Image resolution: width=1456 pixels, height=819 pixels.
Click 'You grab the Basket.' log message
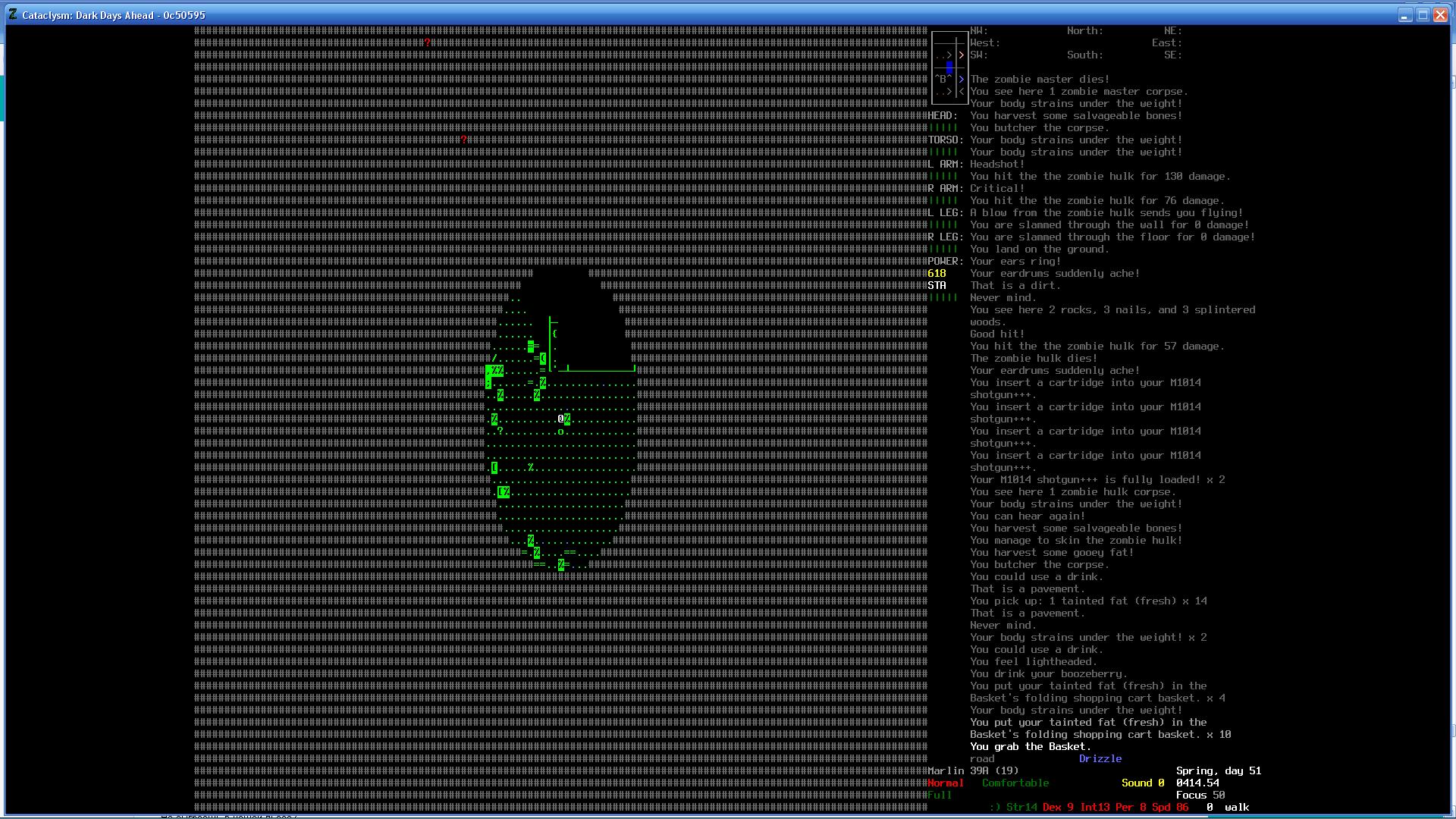[x=1030, y=746]
